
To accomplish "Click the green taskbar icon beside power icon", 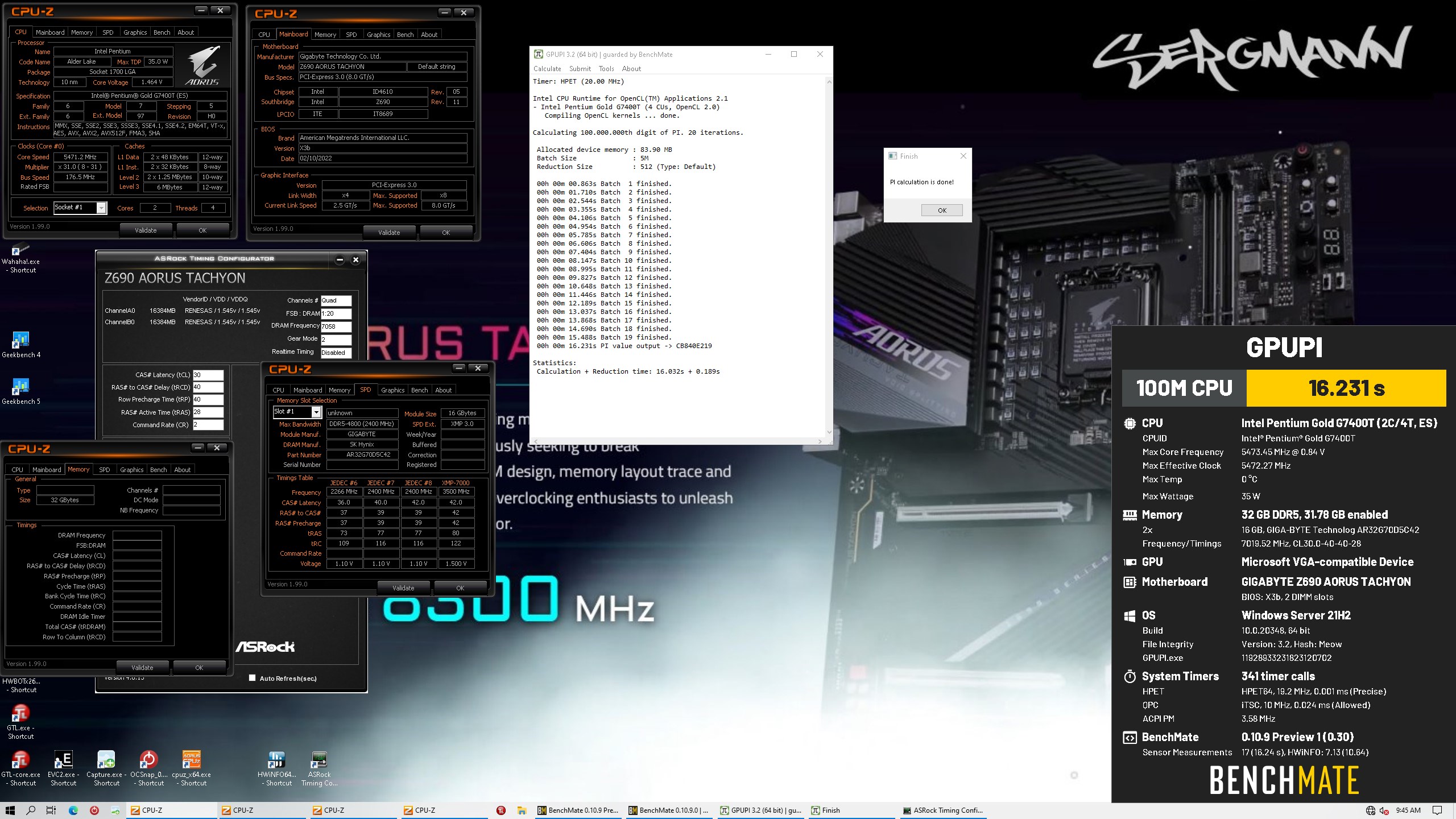I will click(115, 810).
